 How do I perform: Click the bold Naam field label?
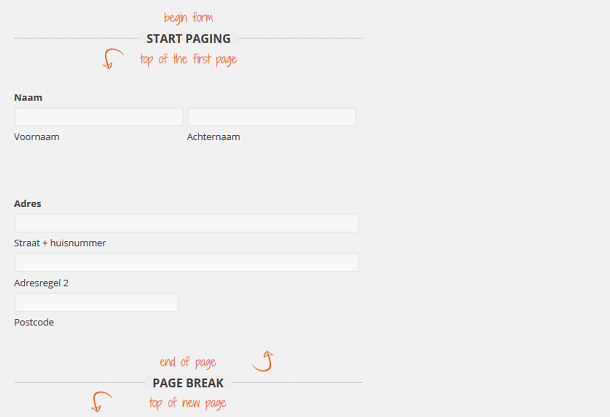(x=28, y=97)
